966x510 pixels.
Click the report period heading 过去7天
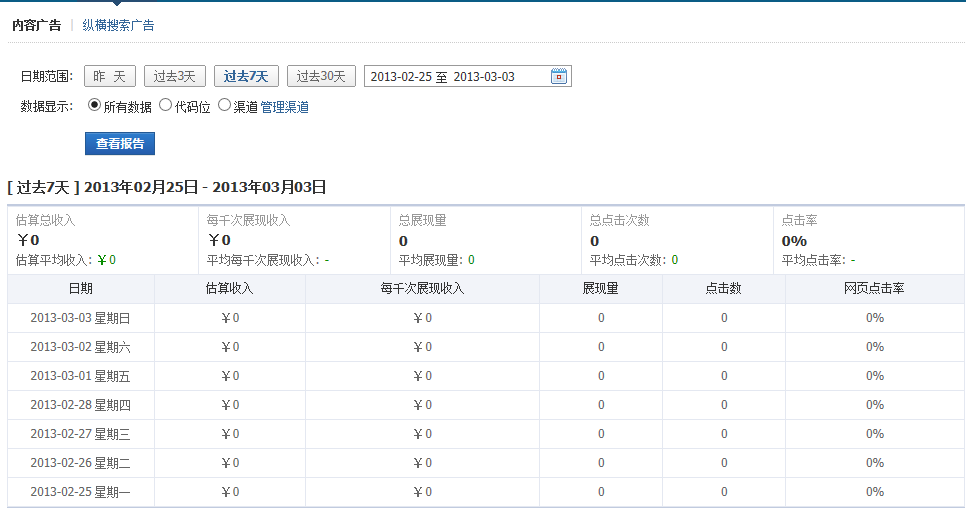[x=166, y=187]
